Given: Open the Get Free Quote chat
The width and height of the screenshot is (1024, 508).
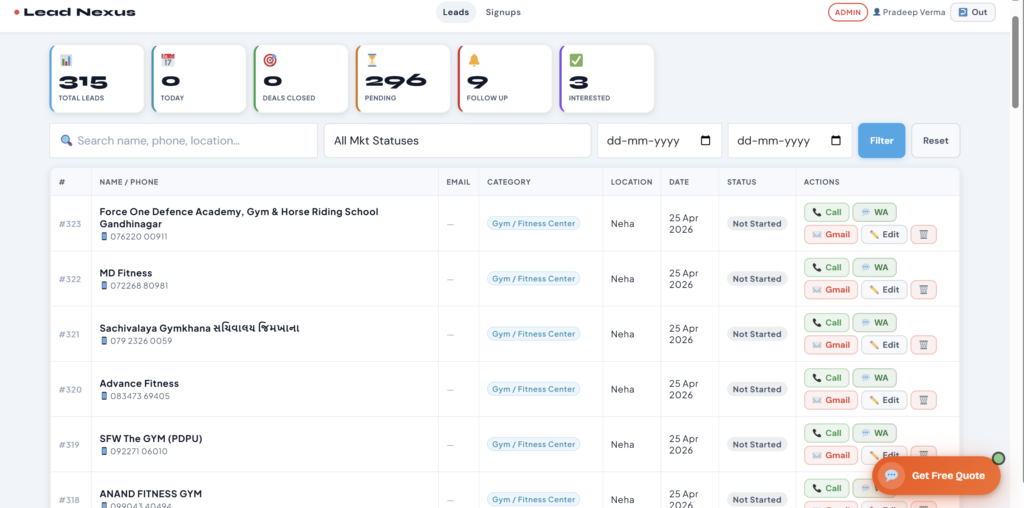Looking at the screenshot, I should pyautogui.click(x=936, y=475).
